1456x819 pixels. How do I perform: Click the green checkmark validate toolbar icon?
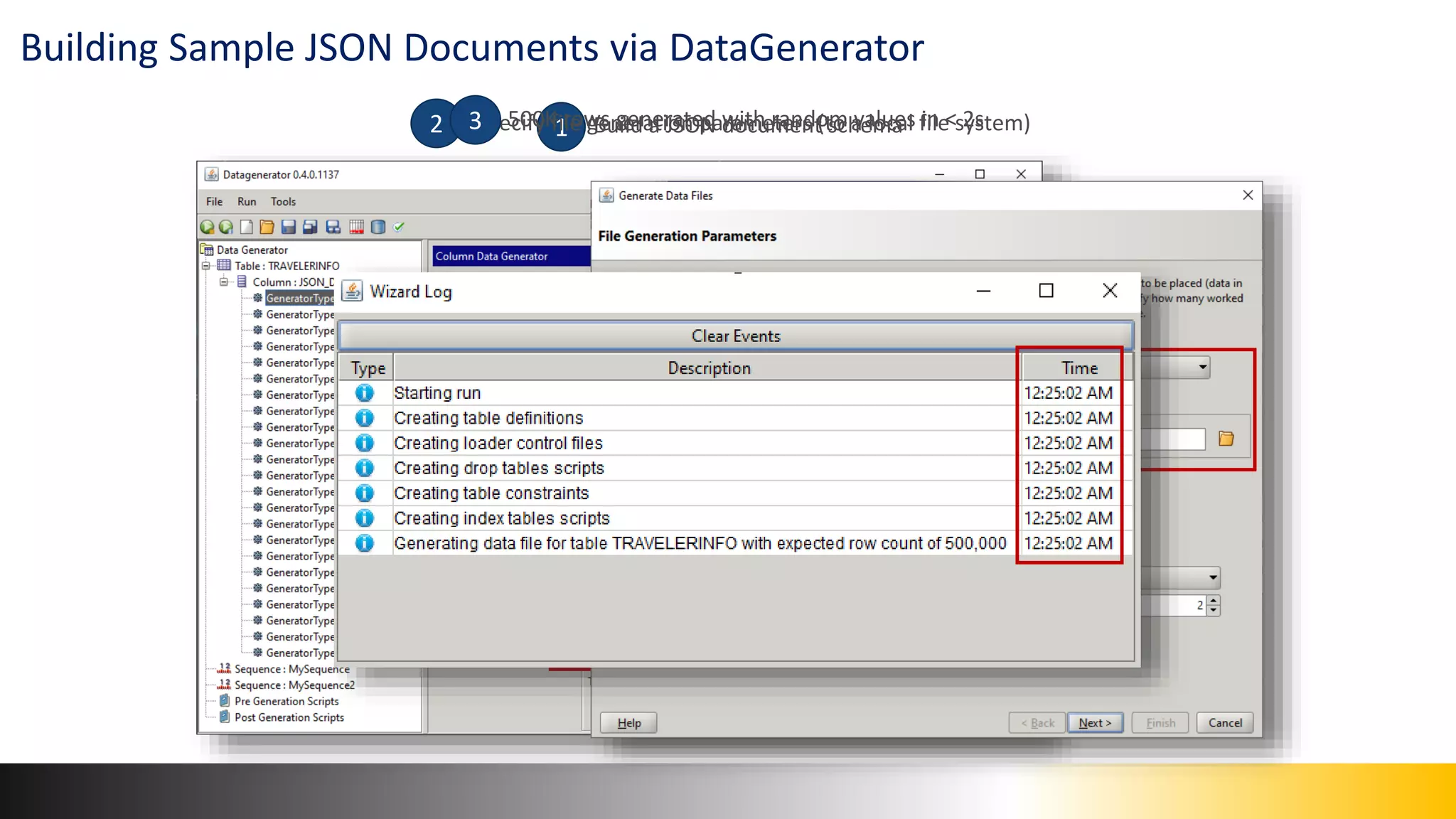(399, 227)
